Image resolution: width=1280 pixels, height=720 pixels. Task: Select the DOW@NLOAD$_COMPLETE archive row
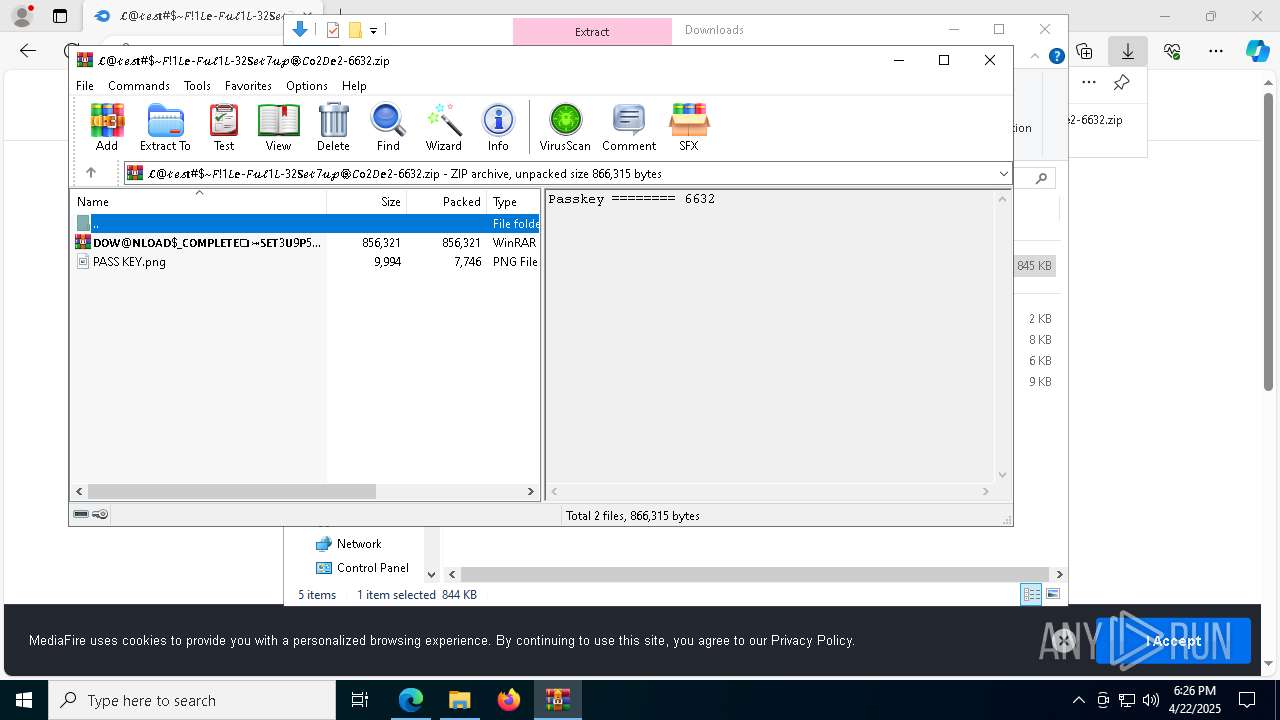[306, 242]
